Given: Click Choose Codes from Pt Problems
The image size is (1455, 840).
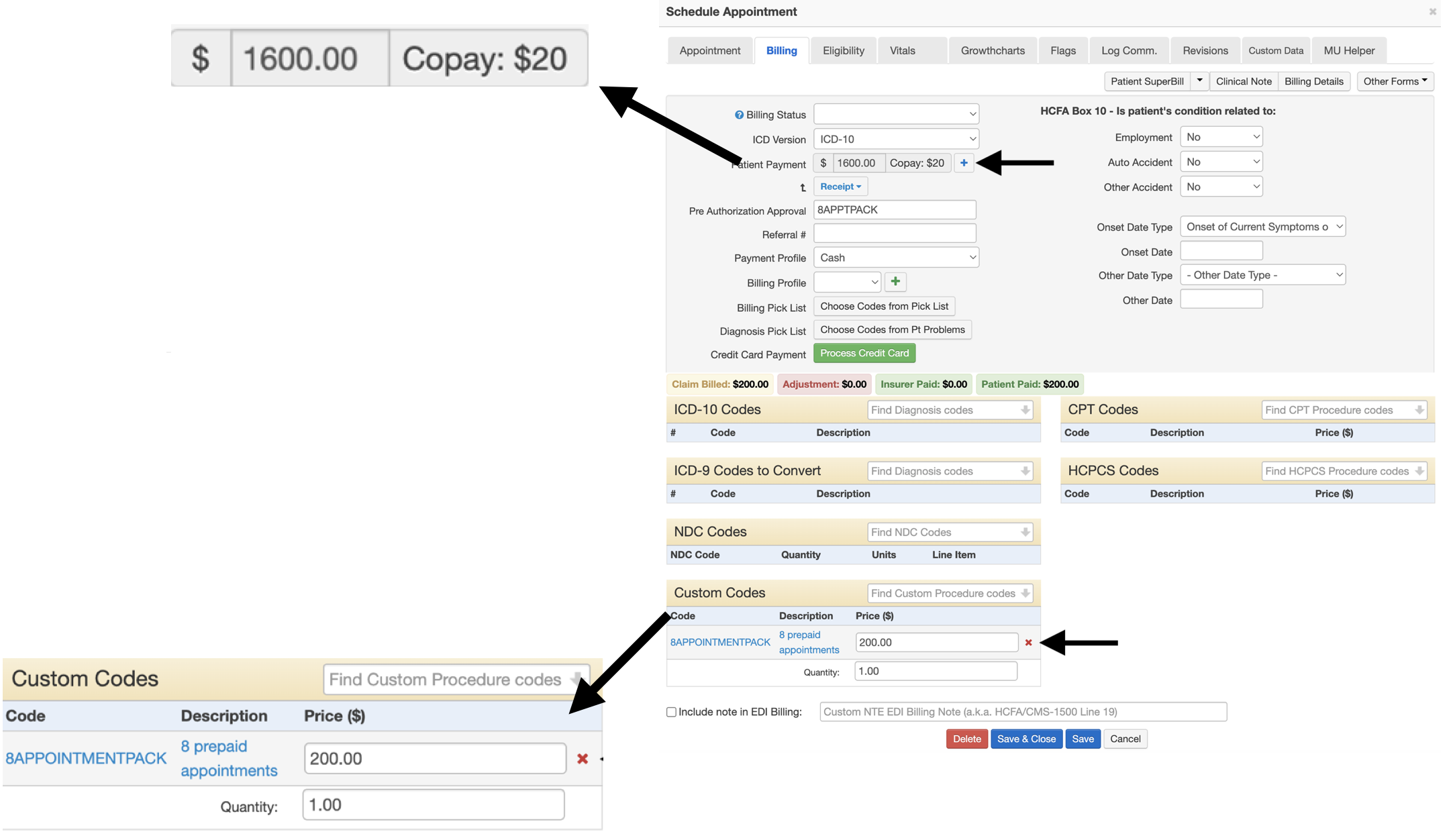Looking at the screenshot, I should click(x=892, y=329).
